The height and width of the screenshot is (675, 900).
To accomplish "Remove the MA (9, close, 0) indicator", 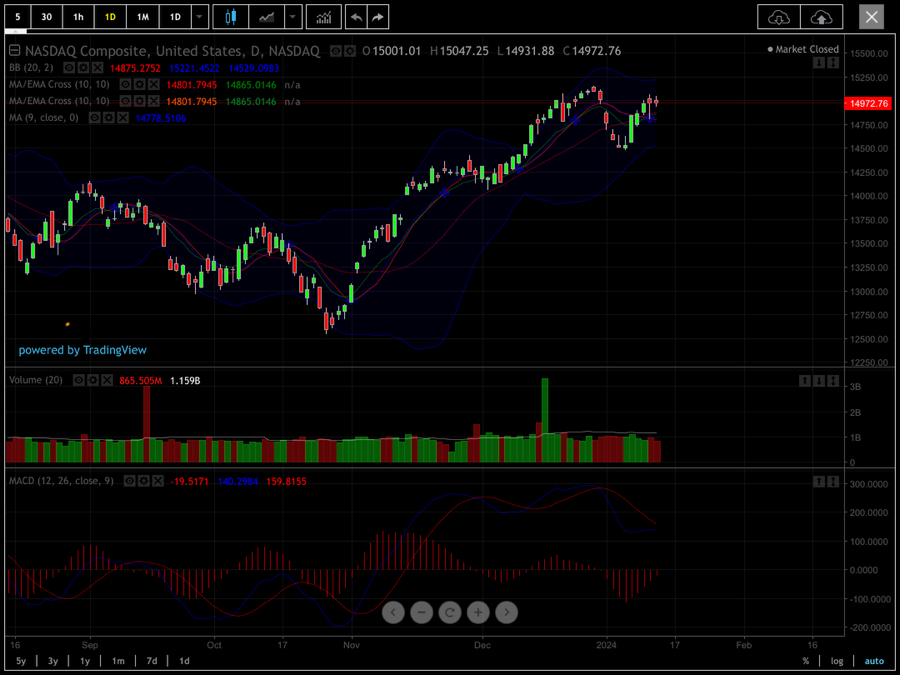I will point(123,118).
